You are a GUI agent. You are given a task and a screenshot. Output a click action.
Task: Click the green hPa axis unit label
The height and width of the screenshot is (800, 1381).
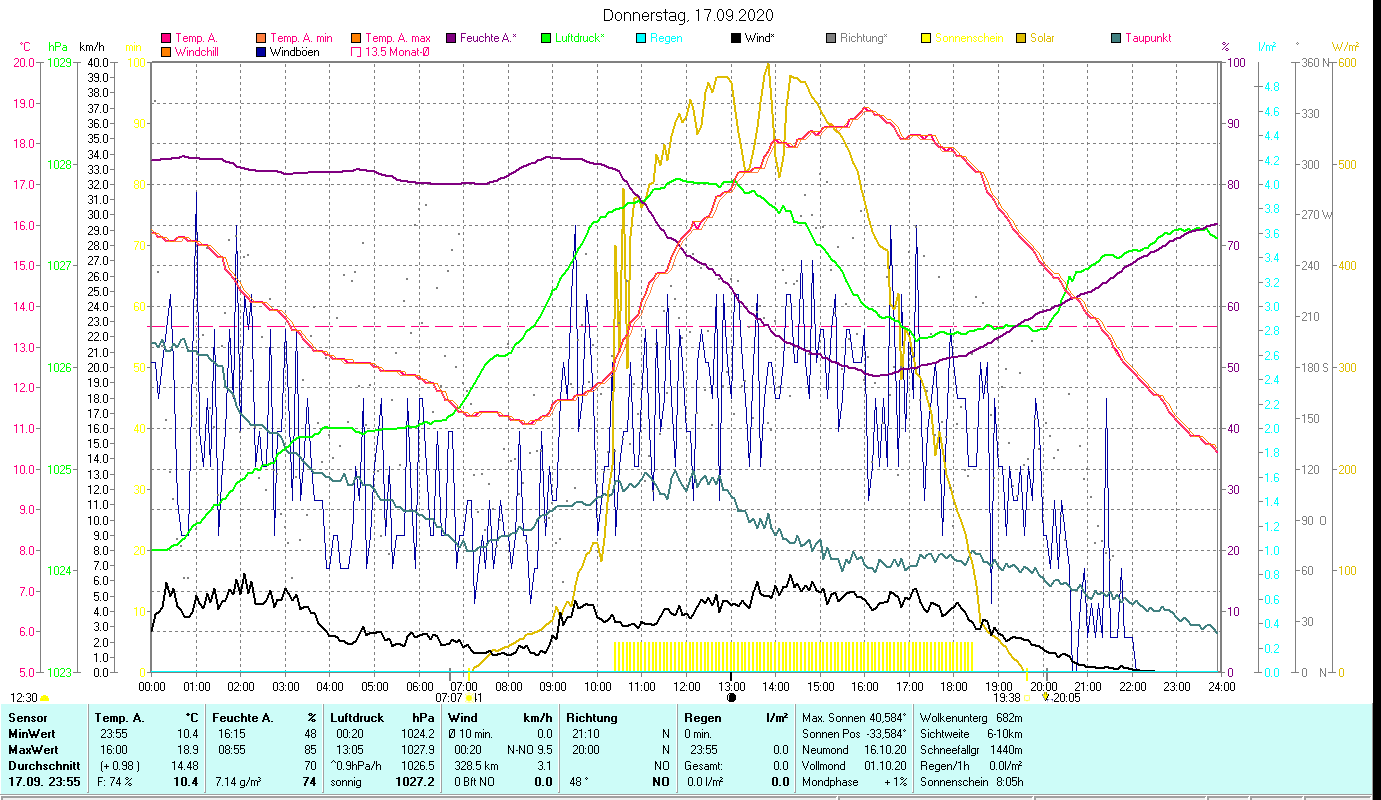click(x=58, y=47)
